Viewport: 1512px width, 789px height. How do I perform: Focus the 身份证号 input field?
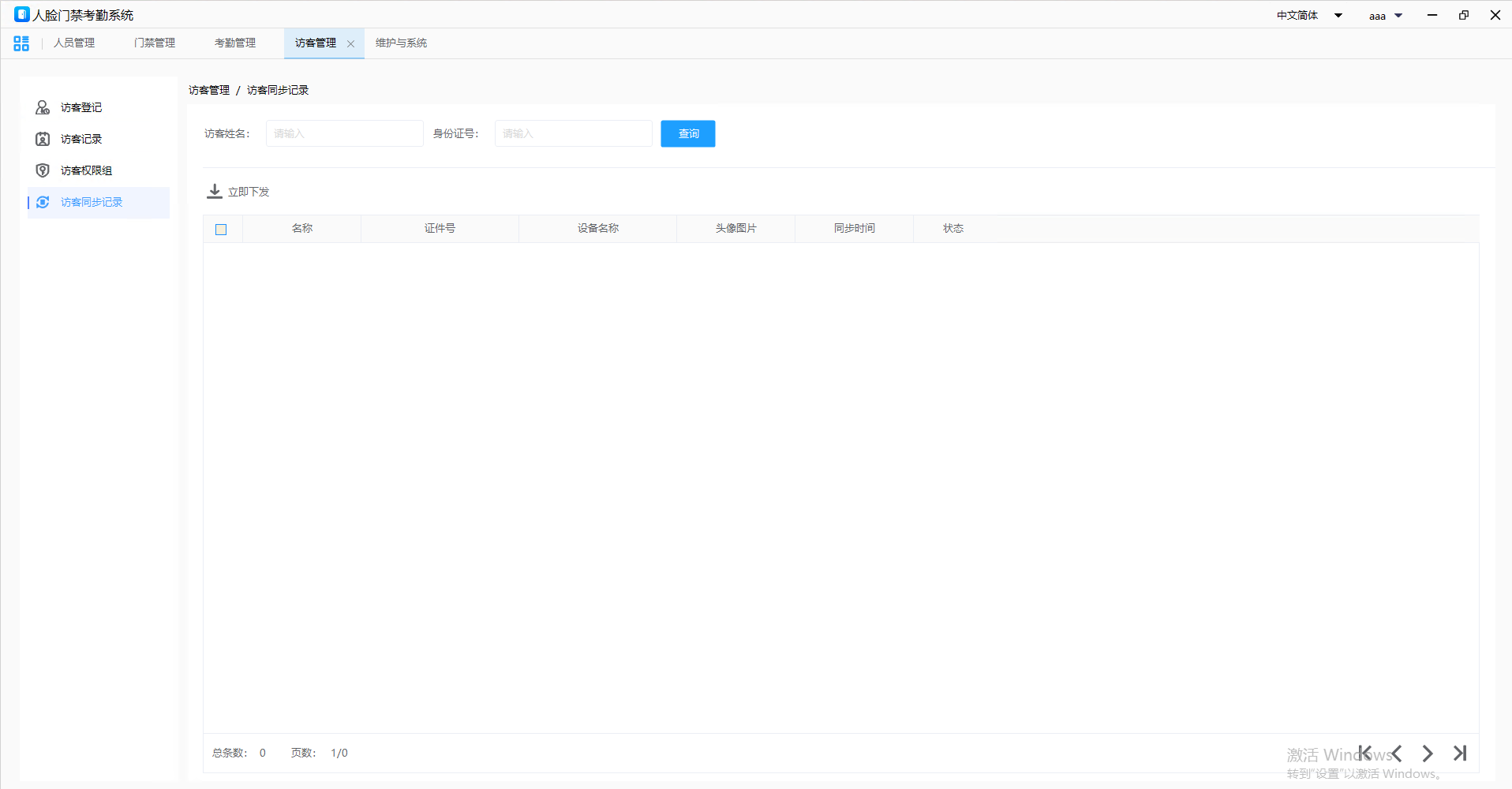pyautogui.click(x=573, y=133)
